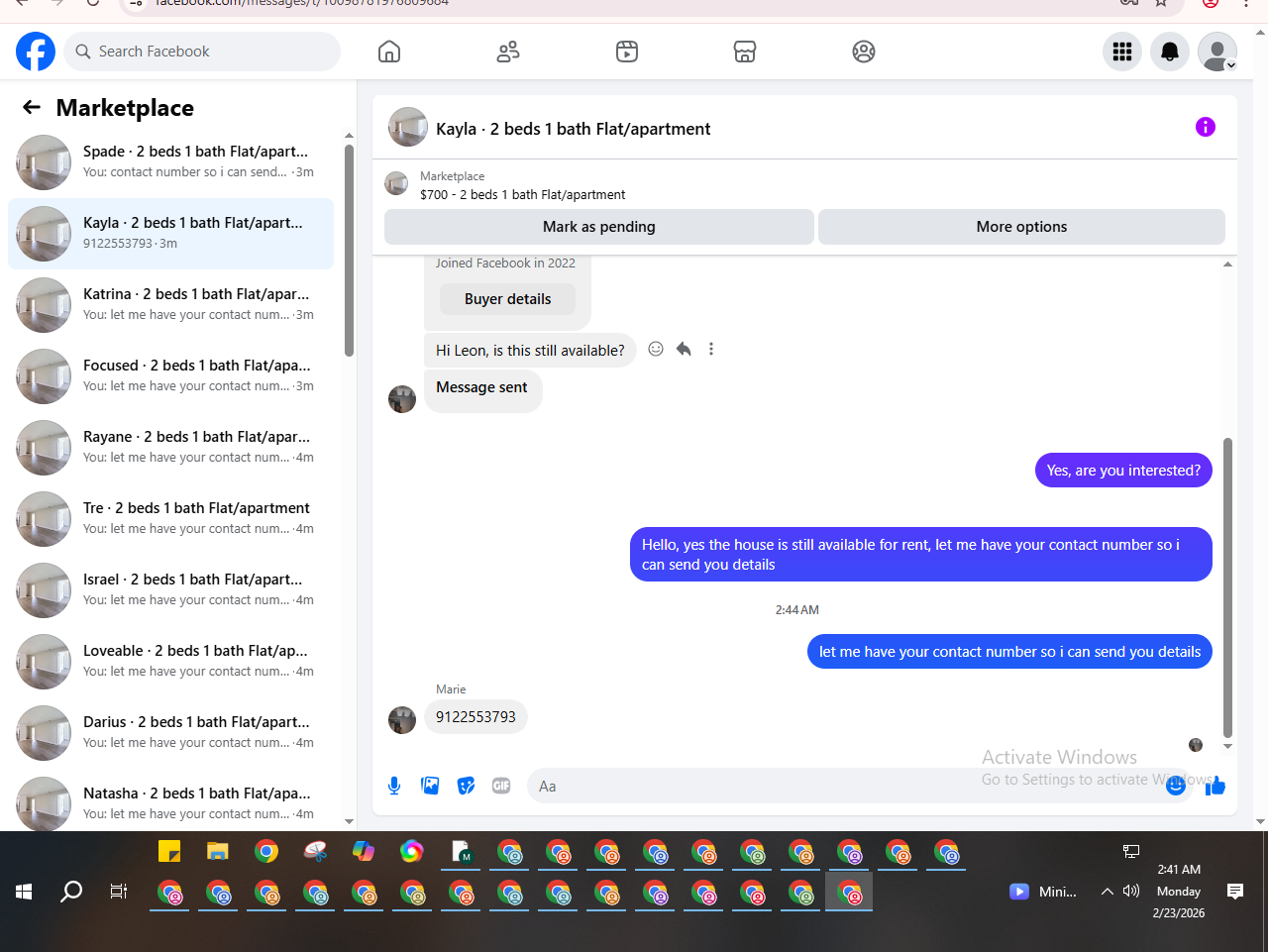Click the chat window scrollbar
Viewport: 1268px width, 952px height.
pyautogui.click(x=1228, y=587)
